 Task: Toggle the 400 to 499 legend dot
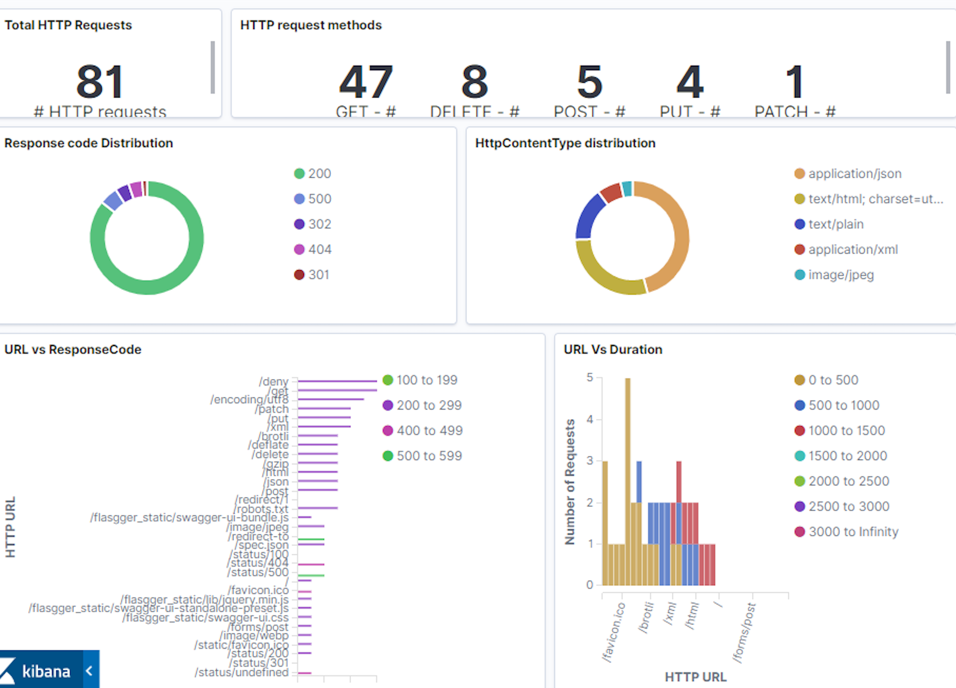click(388, 431)
